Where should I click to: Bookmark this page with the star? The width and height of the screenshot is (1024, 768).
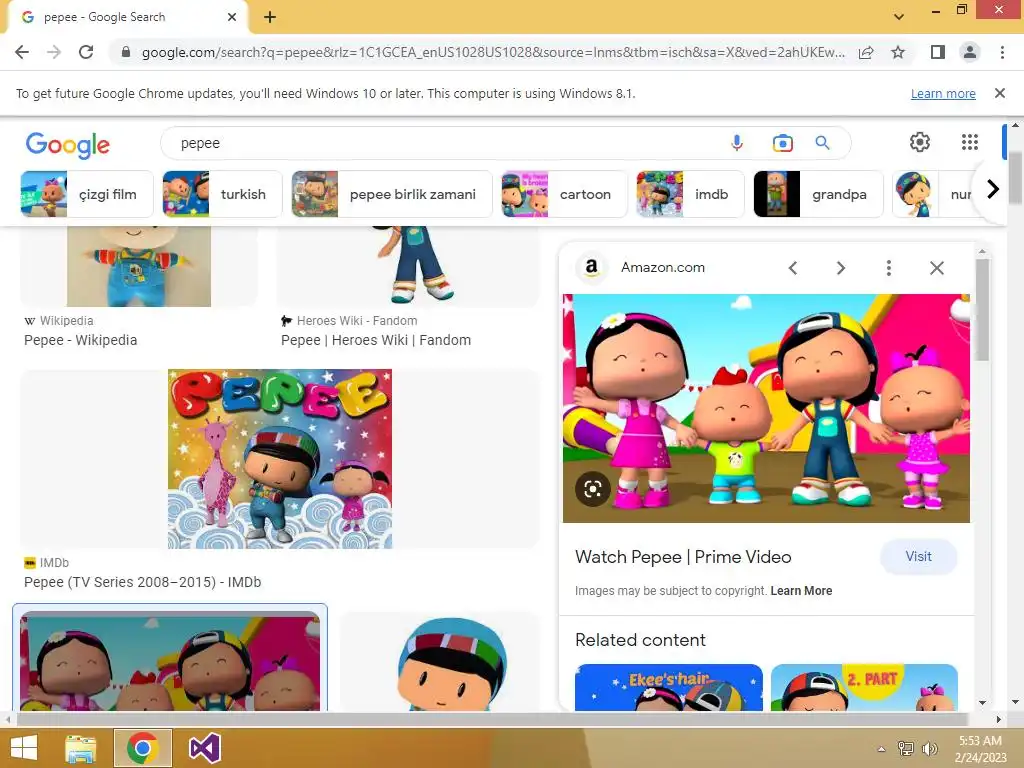tap(898, 52)
